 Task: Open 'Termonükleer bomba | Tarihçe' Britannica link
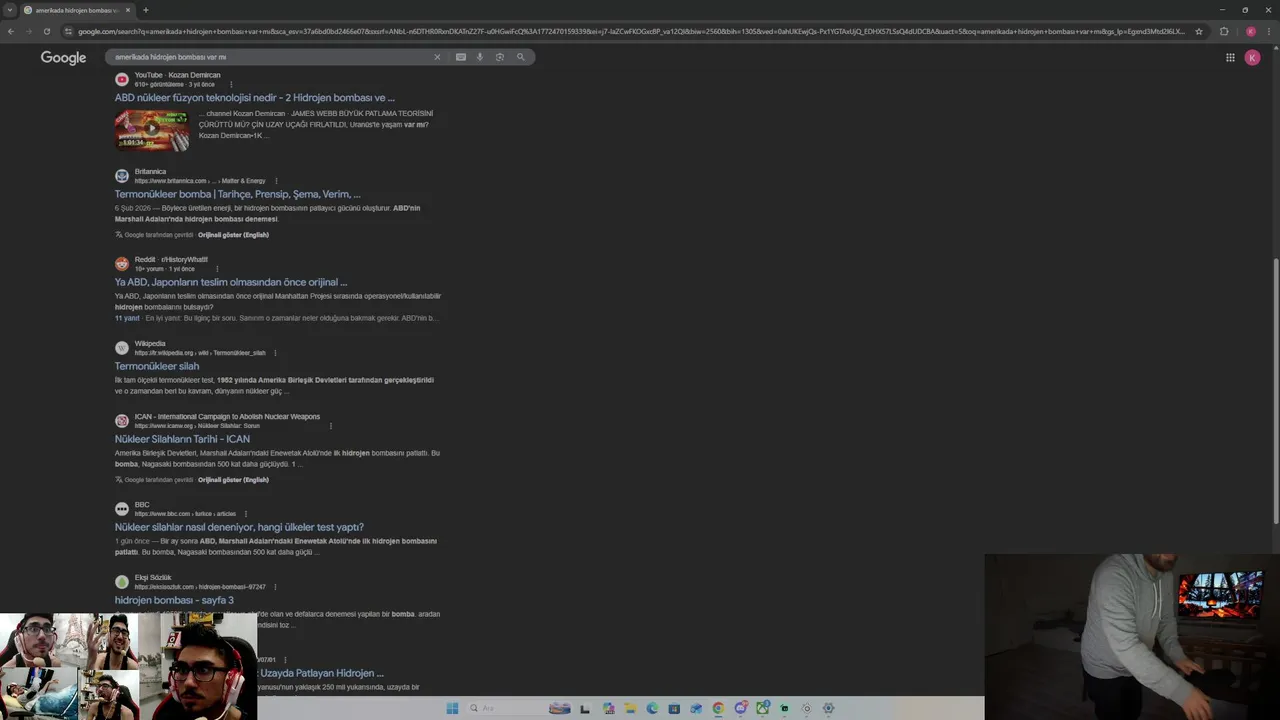(237, 194)
